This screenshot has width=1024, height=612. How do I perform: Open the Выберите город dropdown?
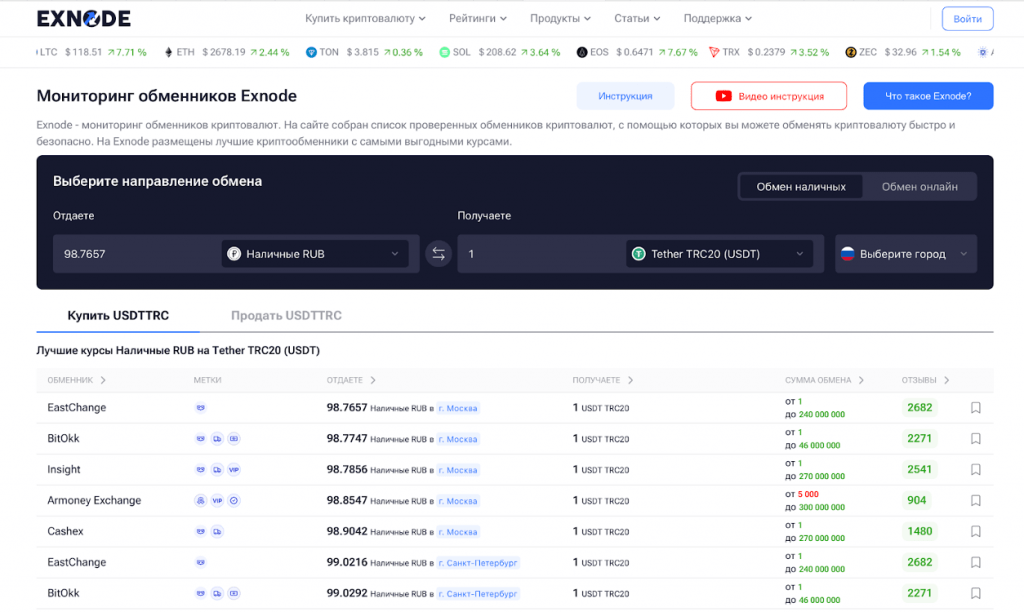click(x=906, y=254)
